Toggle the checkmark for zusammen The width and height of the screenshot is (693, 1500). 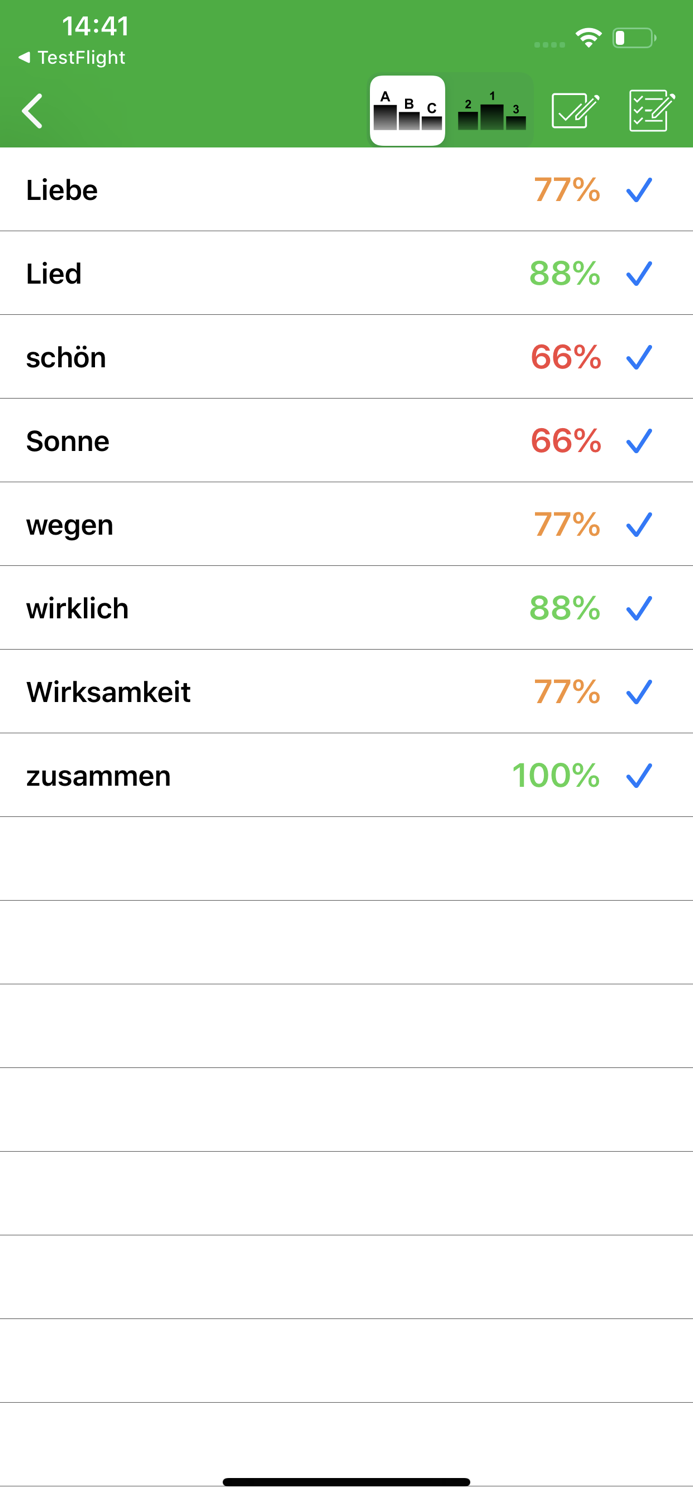638,776
